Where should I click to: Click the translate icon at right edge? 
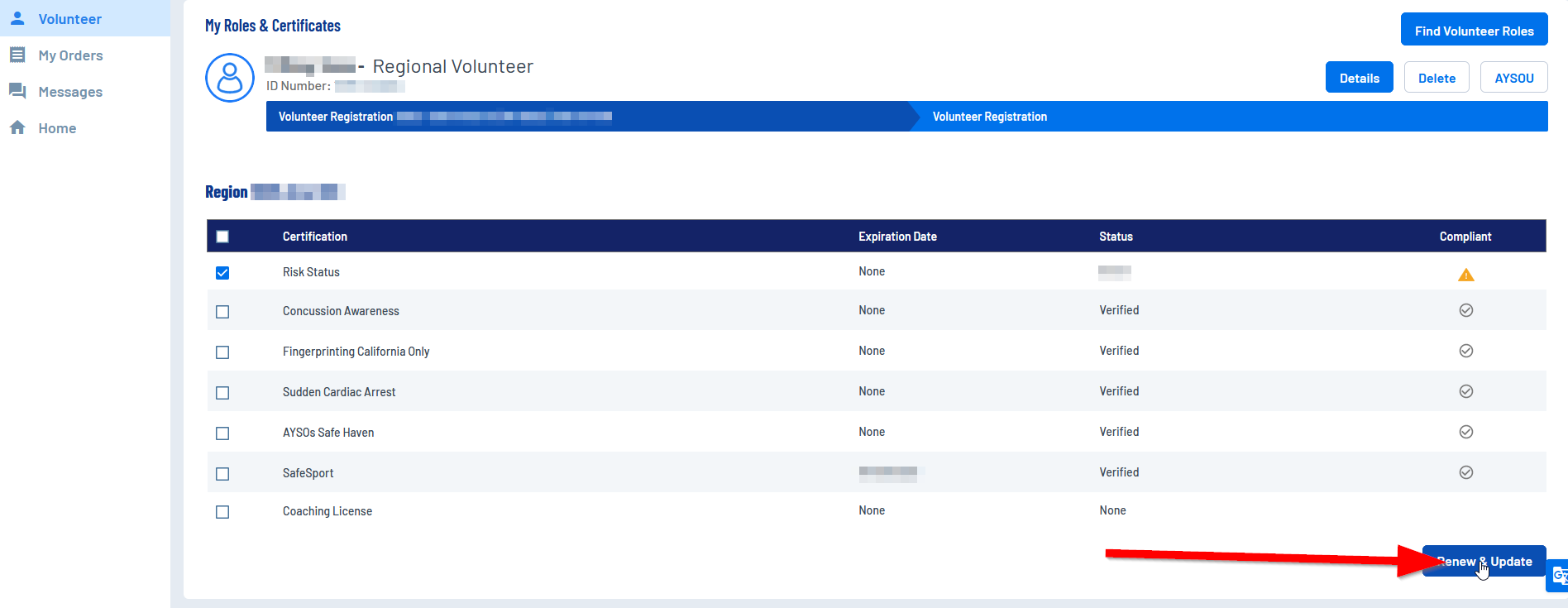1558,576
